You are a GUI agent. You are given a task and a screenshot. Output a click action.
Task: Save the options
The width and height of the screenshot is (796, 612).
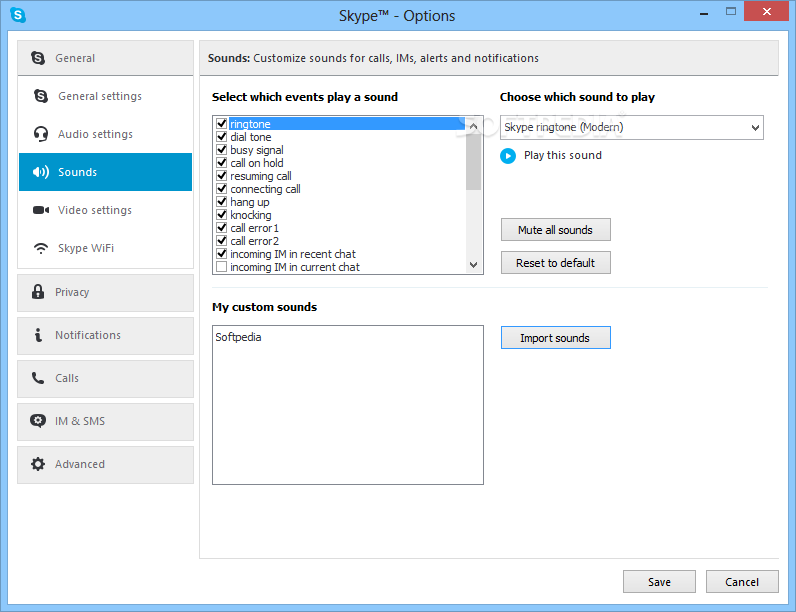[659, 582]
